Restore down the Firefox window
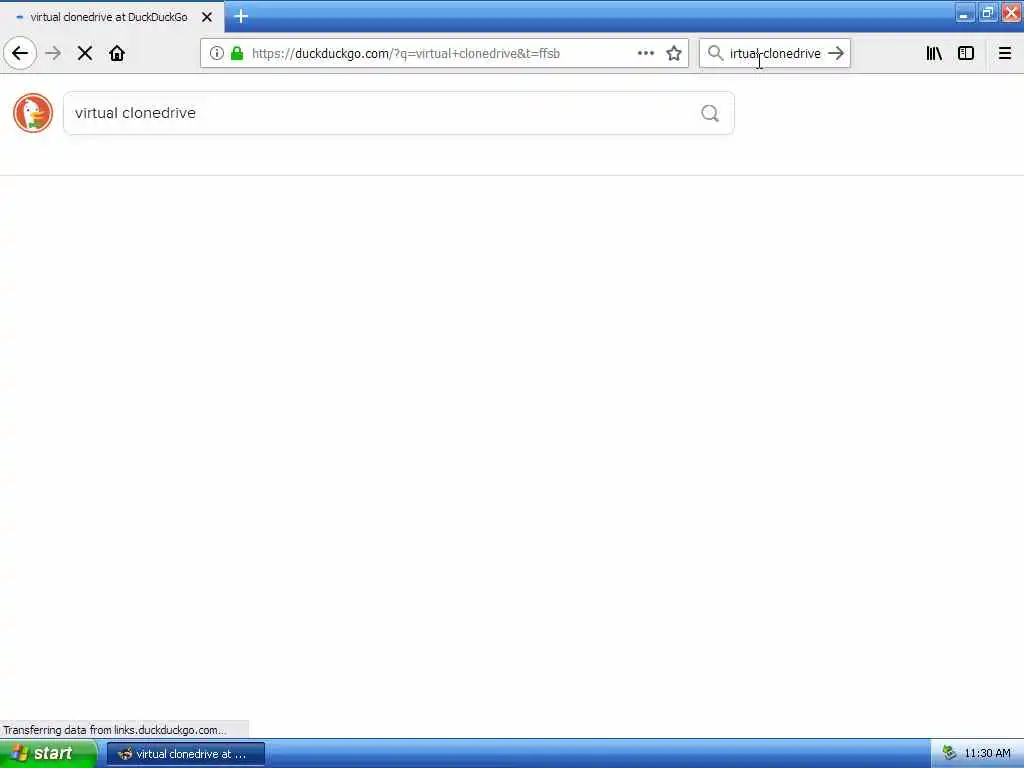 pyautogui.click(x=988, y=13)
